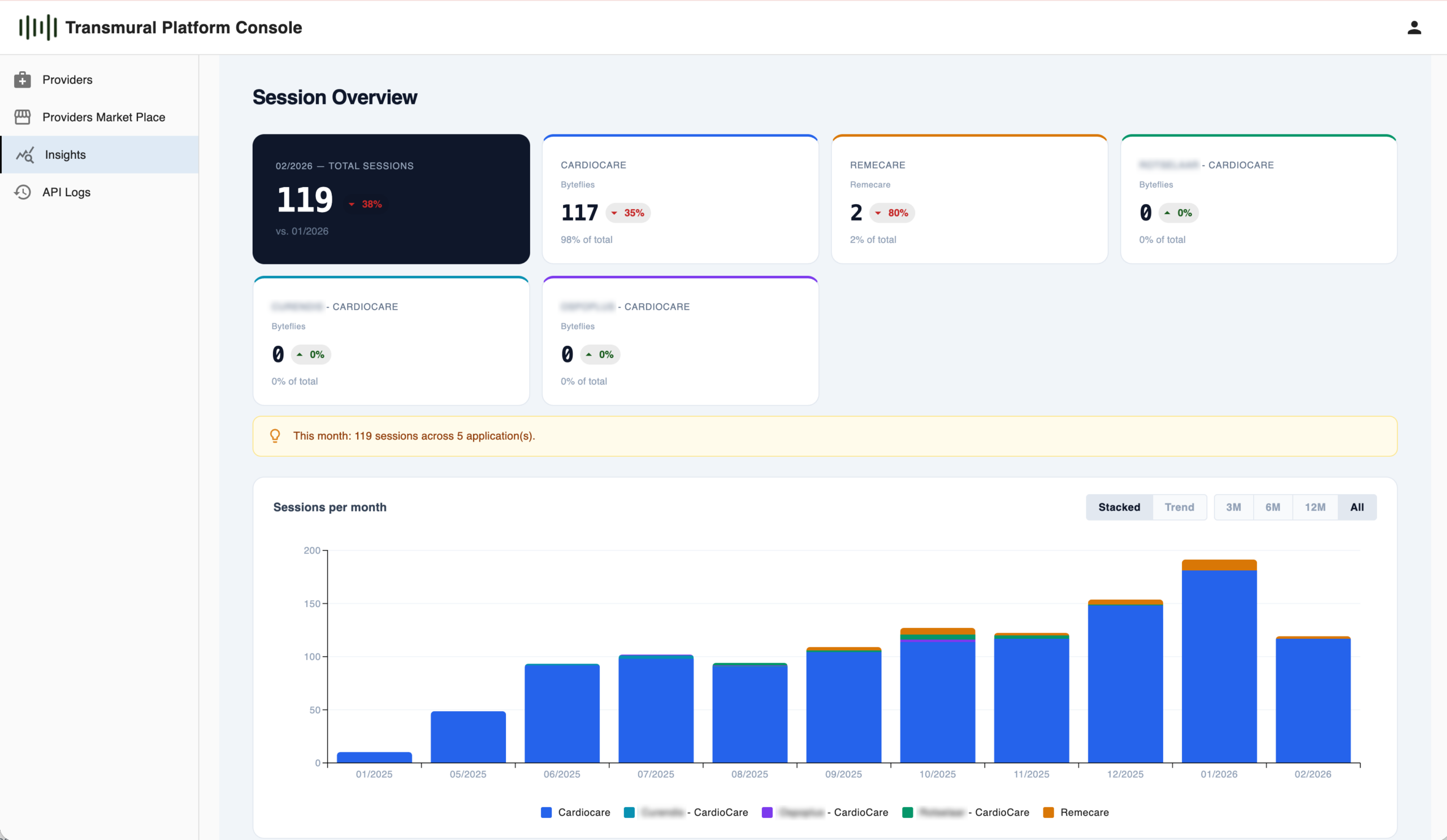Click the Insights sidebar icon
Screen dimensions: 1447x840
click(25, 154)
